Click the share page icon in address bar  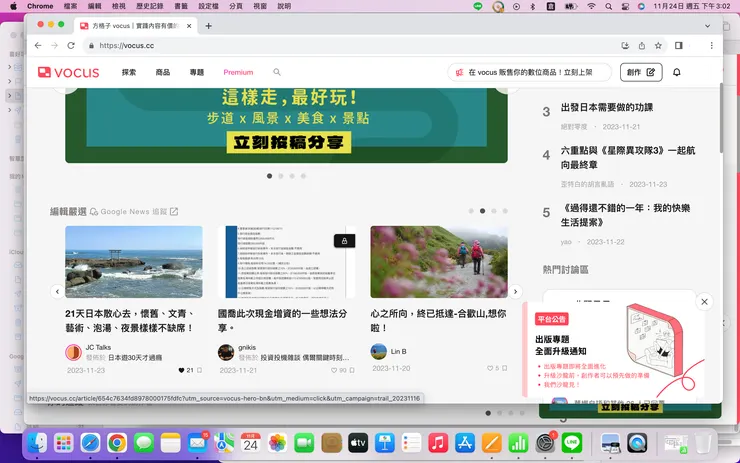pyautogui.click(x=642, y=45)
